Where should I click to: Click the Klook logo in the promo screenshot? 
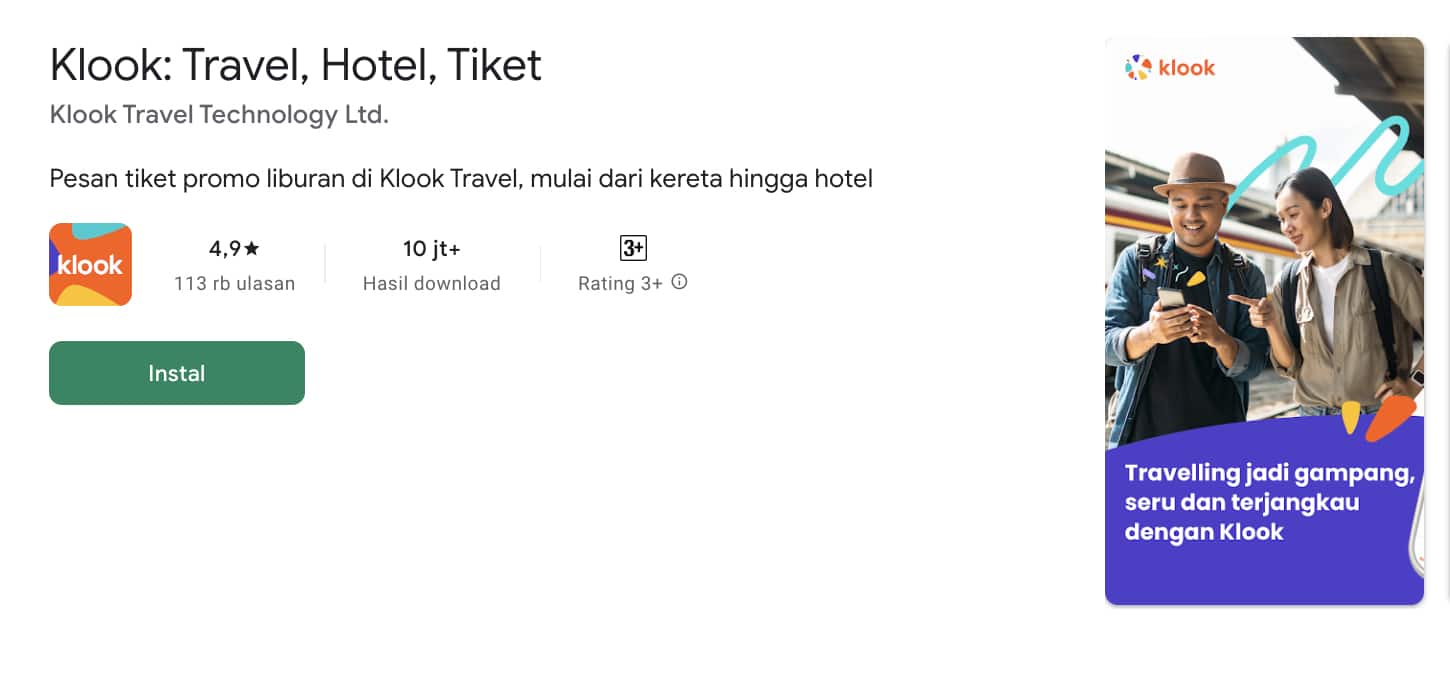click(1168, 67)
